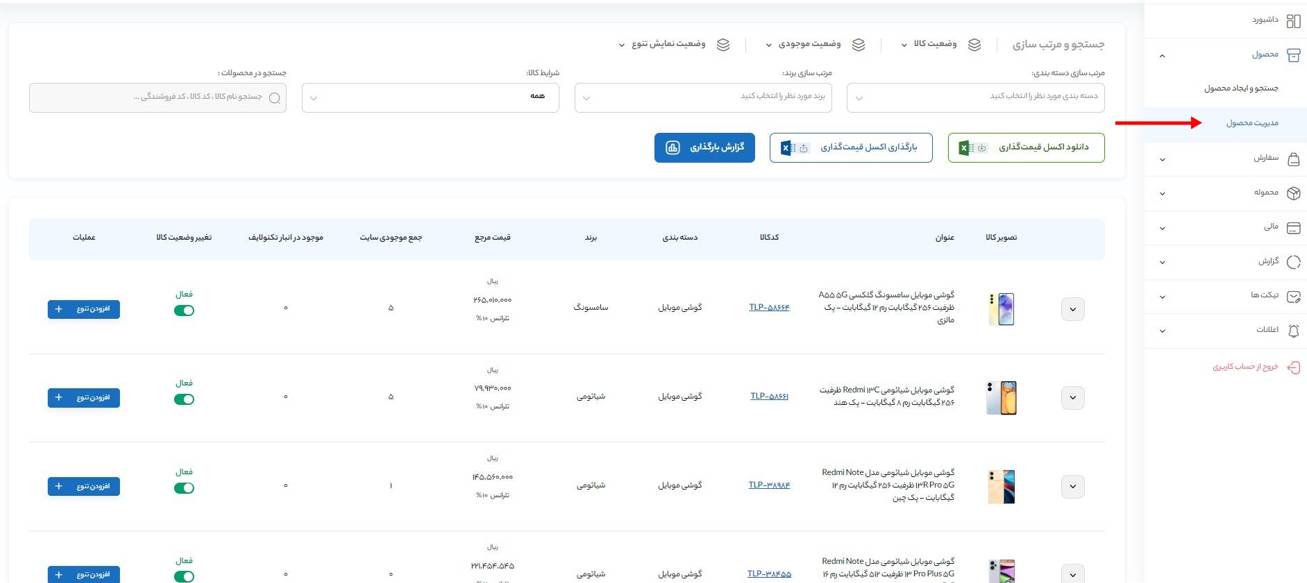The image size is (1307, 583).
Task: Click the Samsung Galaxy A55 5G product title
Action: click(886, 308)
